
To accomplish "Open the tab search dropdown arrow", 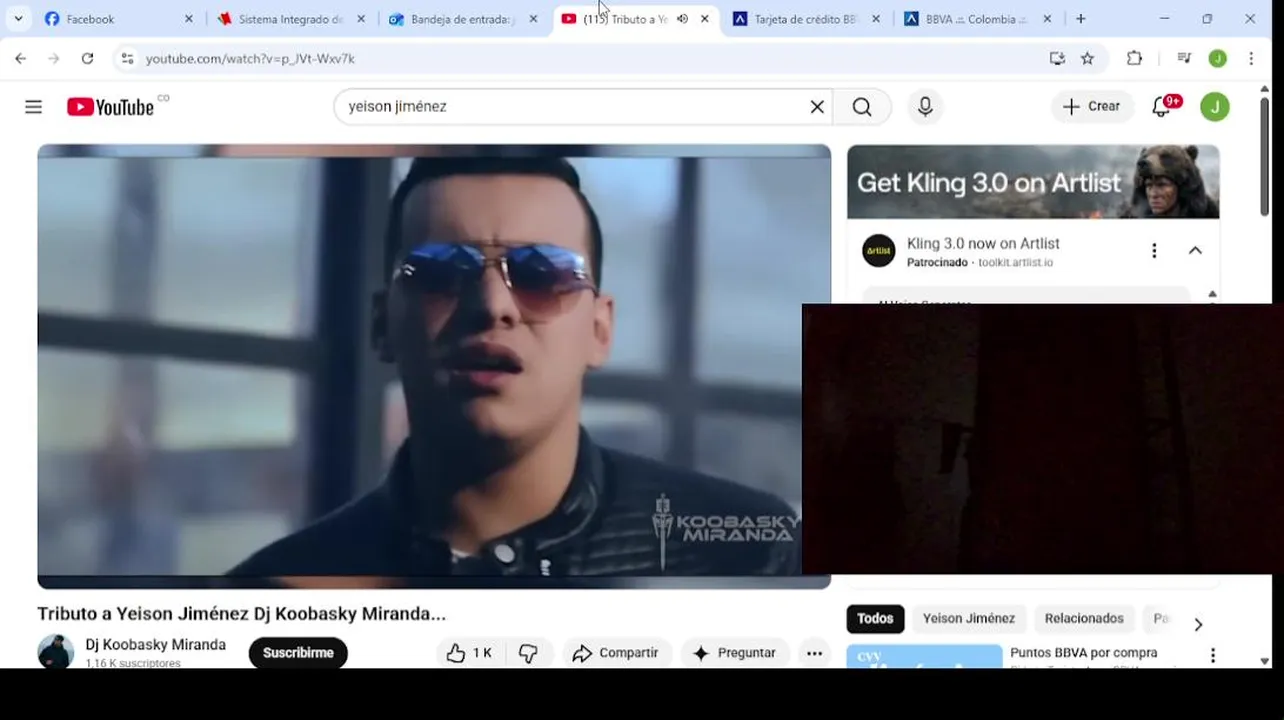I will 18,19.
